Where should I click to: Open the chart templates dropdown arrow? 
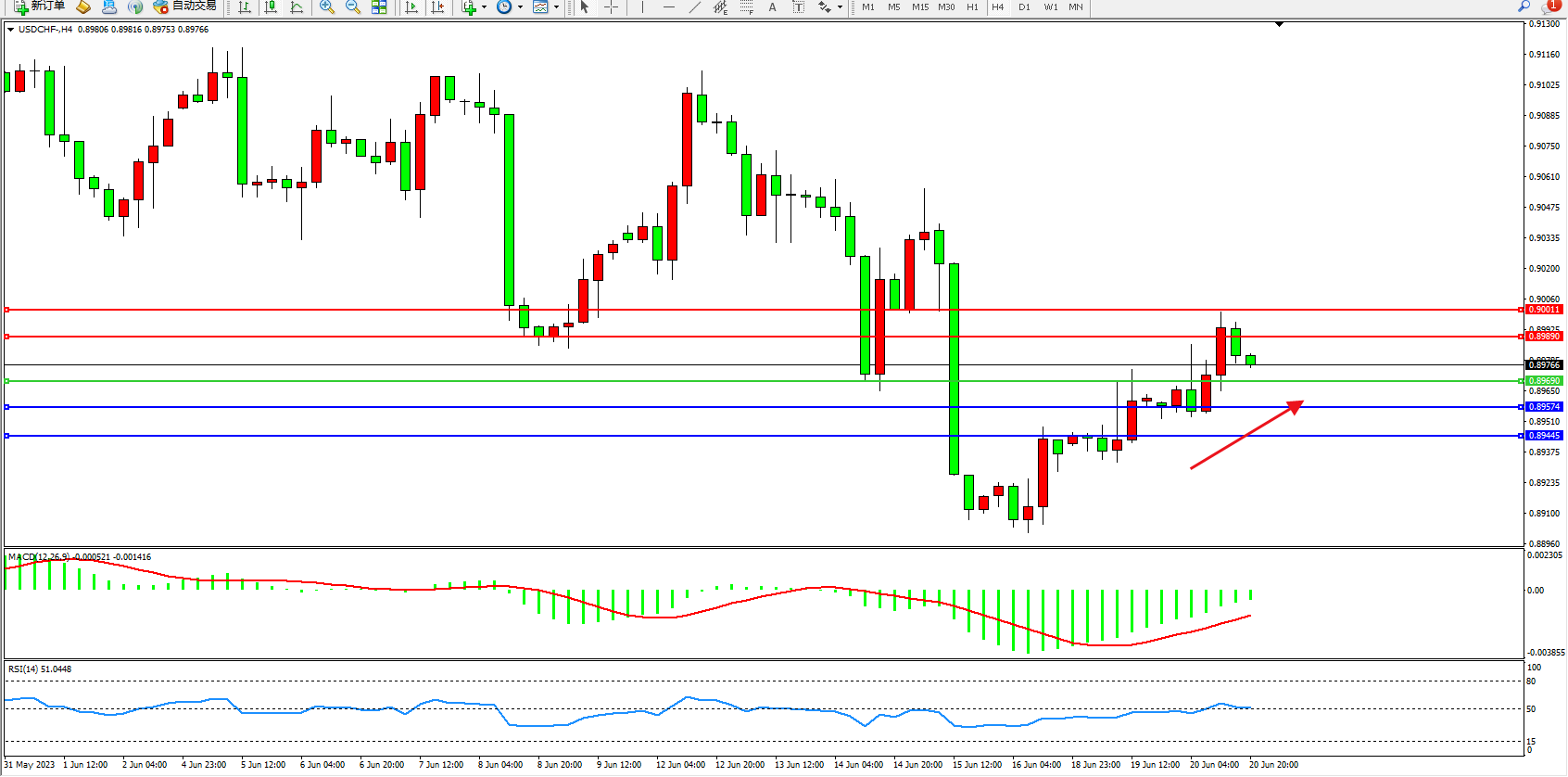pyautogui.click(x=556, y=7)
